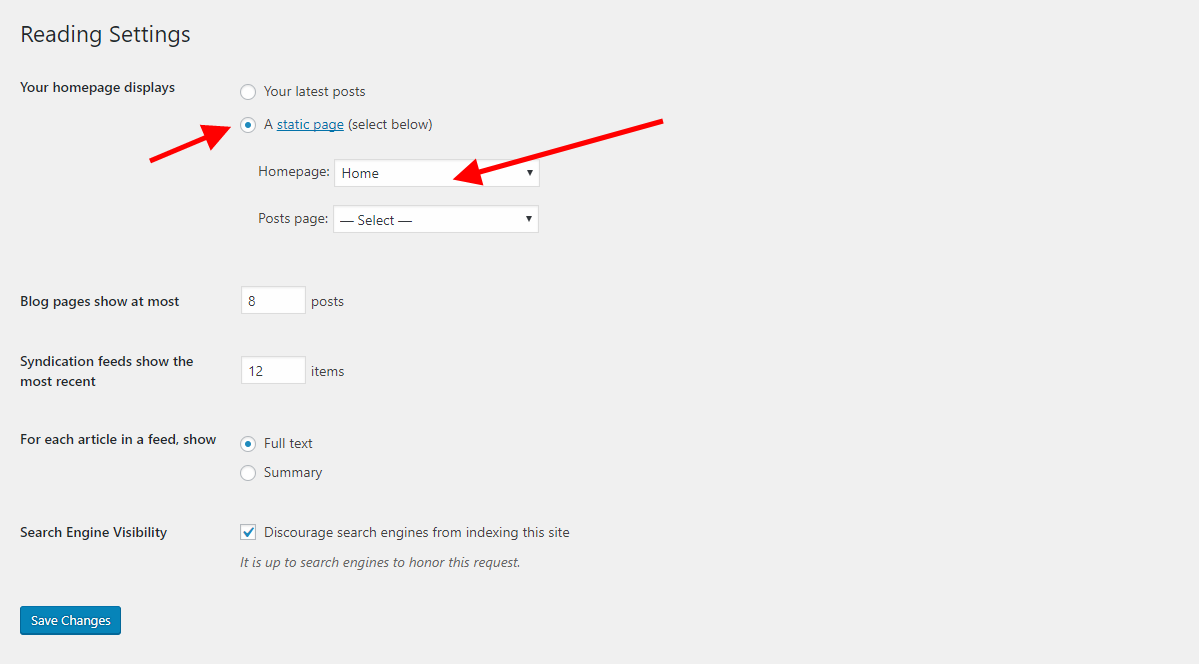Click the "Reading Settings" page heading

(105, 34)
